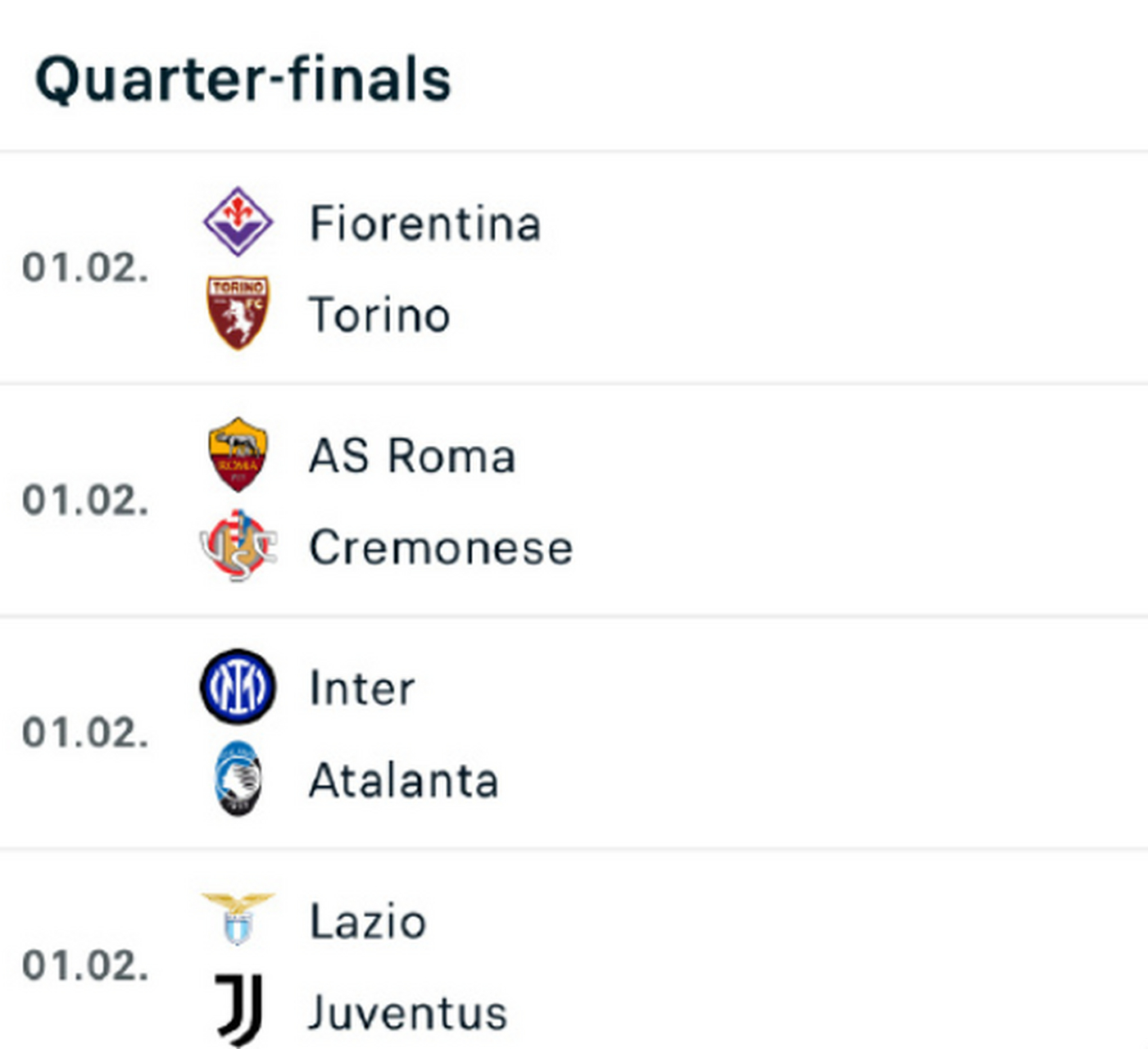Click the Quarter-finals section heading
This screenshot has width=1148, height=1049.
[243, 79]
